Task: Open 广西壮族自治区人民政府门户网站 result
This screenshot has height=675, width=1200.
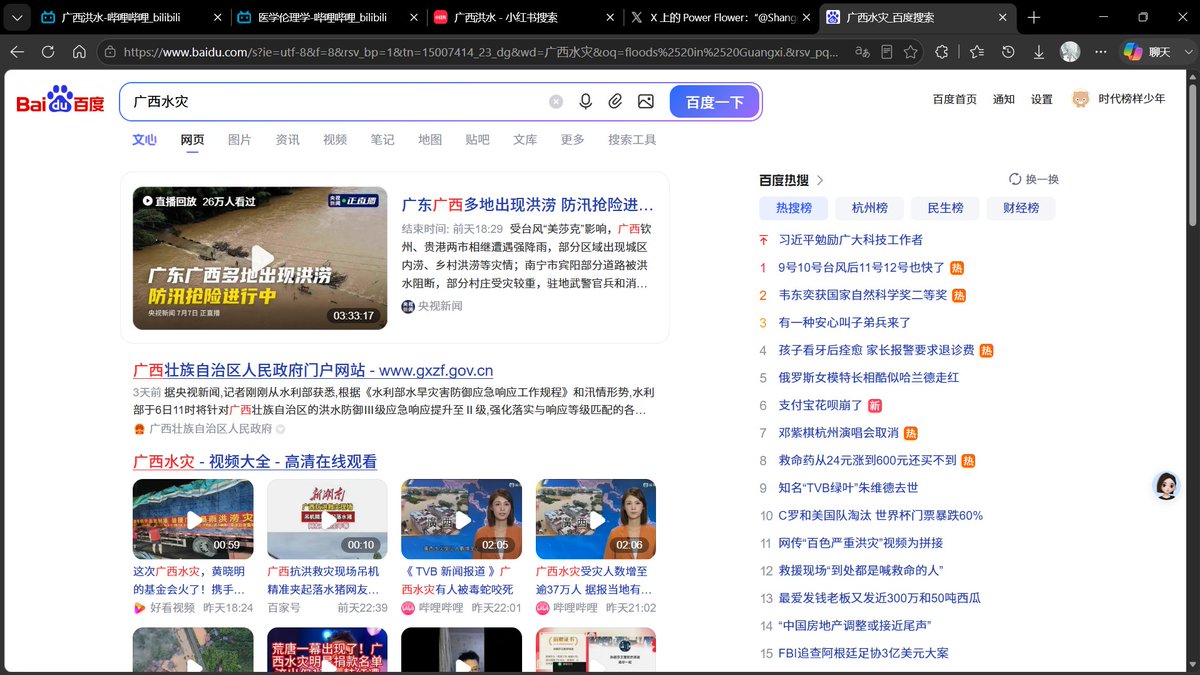Action: (313, 370)
